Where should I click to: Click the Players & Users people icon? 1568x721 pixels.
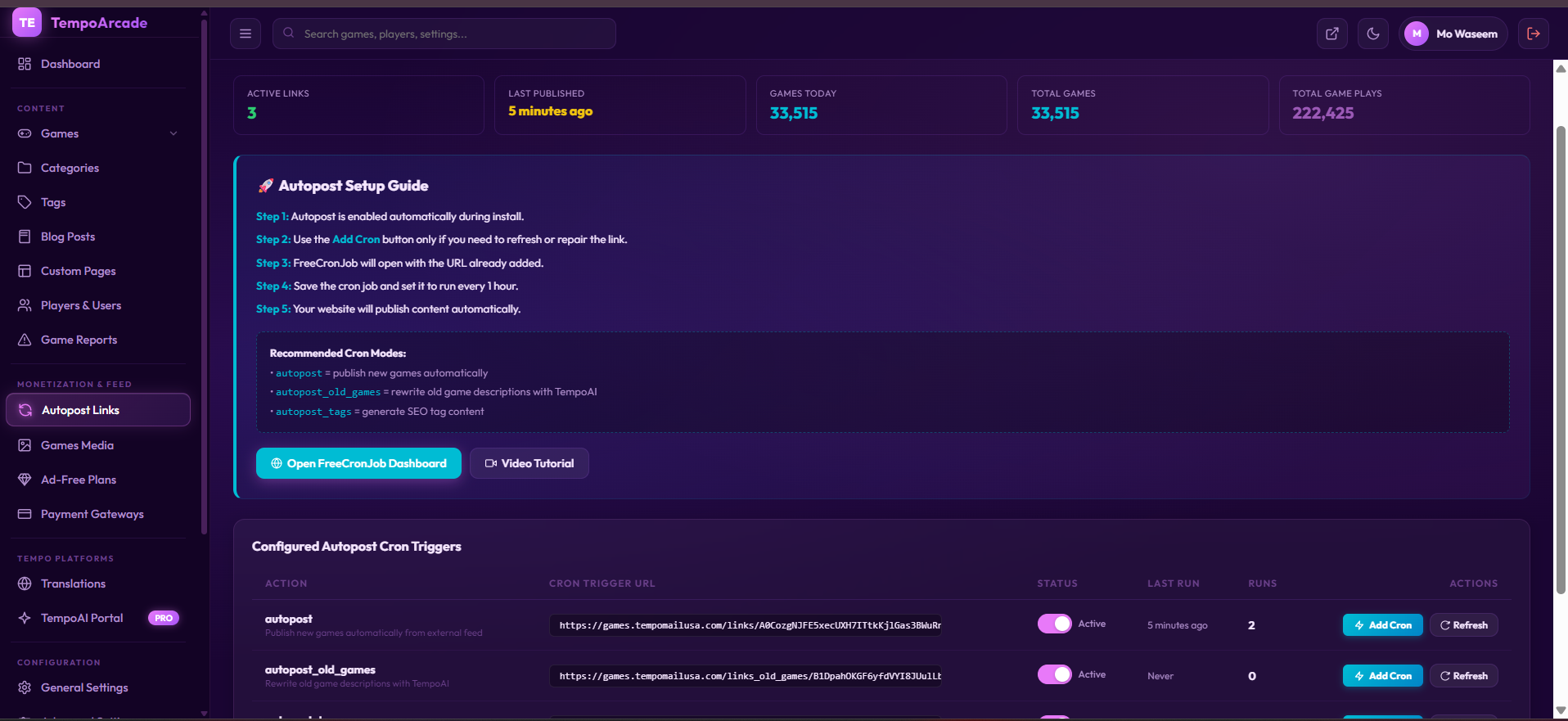[25, 305]
